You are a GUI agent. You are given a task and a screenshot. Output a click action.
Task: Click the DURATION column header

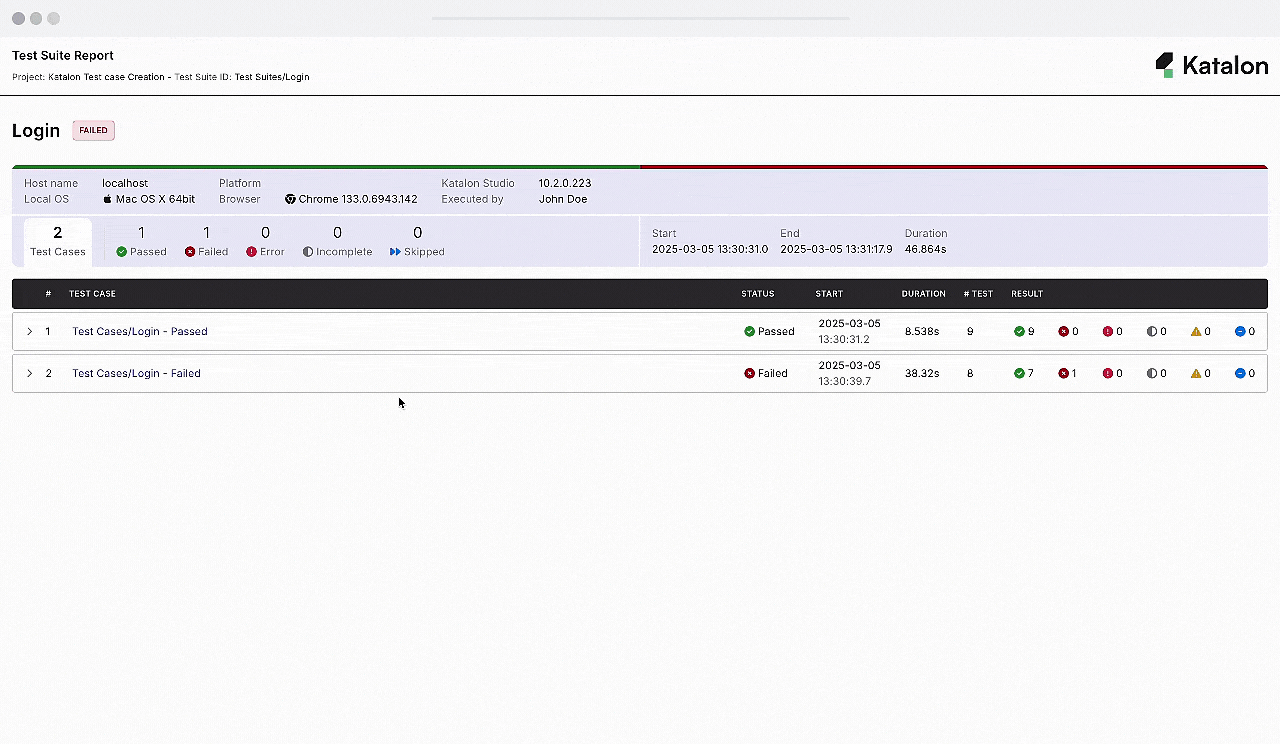(x=923, y=294)
